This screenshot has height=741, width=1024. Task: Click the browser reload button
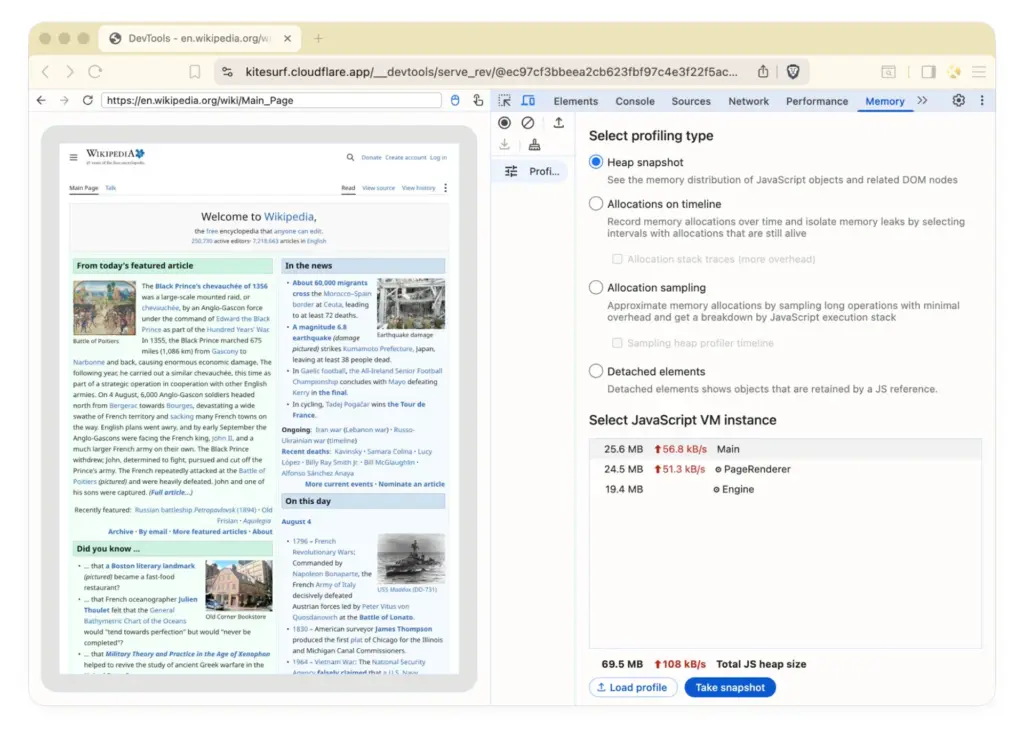pos(95,72)
